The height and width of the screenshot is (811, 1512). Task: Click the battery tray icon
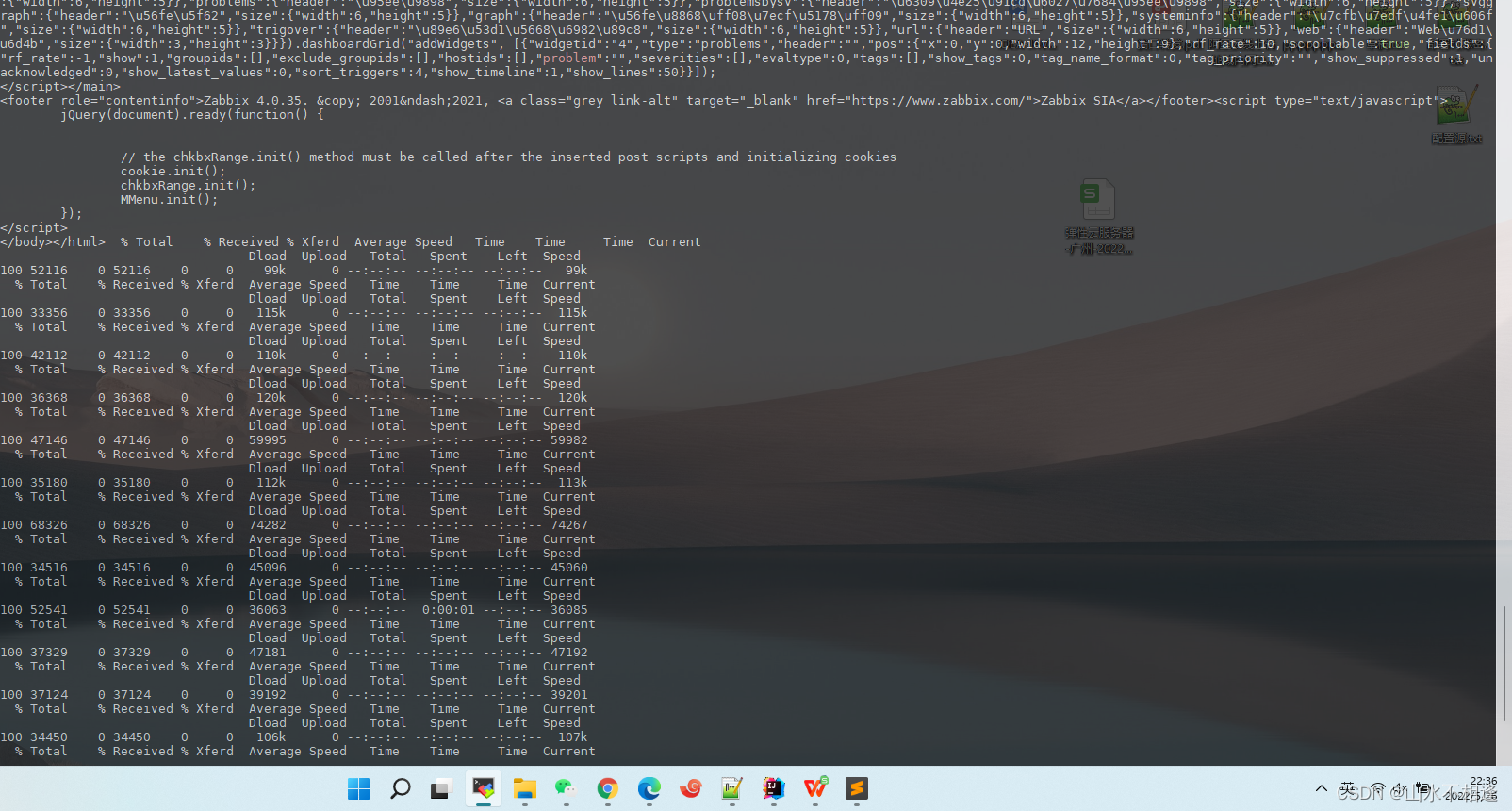(x=1423, y=788)
